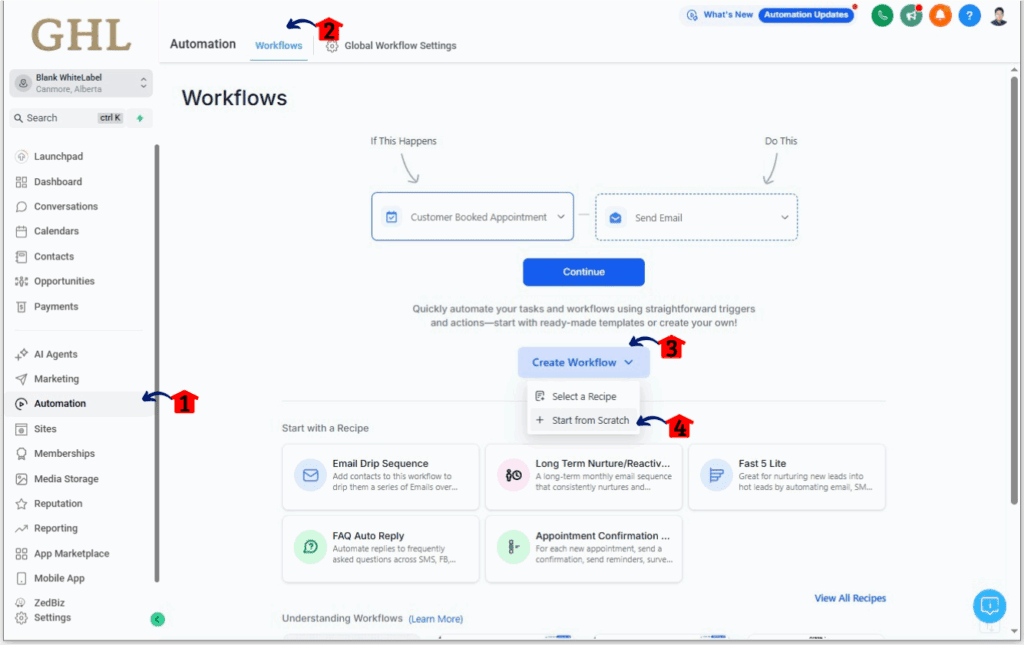Click the GHL logo
The width and height of the screenshot is (1024, 645).
click(x=81, y=35)
